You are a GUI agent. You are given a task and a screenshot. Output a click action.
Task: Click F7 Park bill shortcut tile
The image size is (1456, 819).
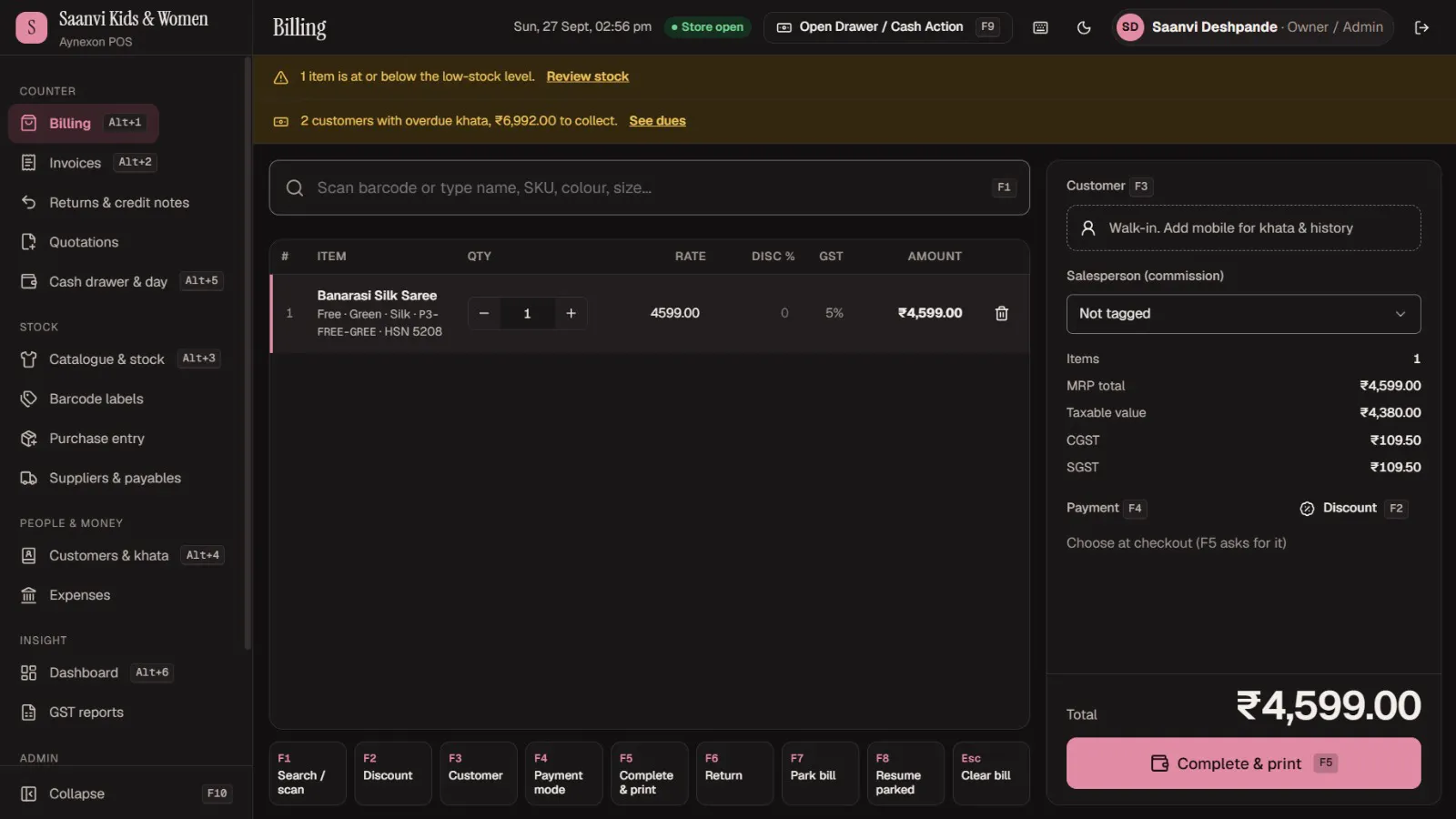pyautogui.click(x=820, y=773)
